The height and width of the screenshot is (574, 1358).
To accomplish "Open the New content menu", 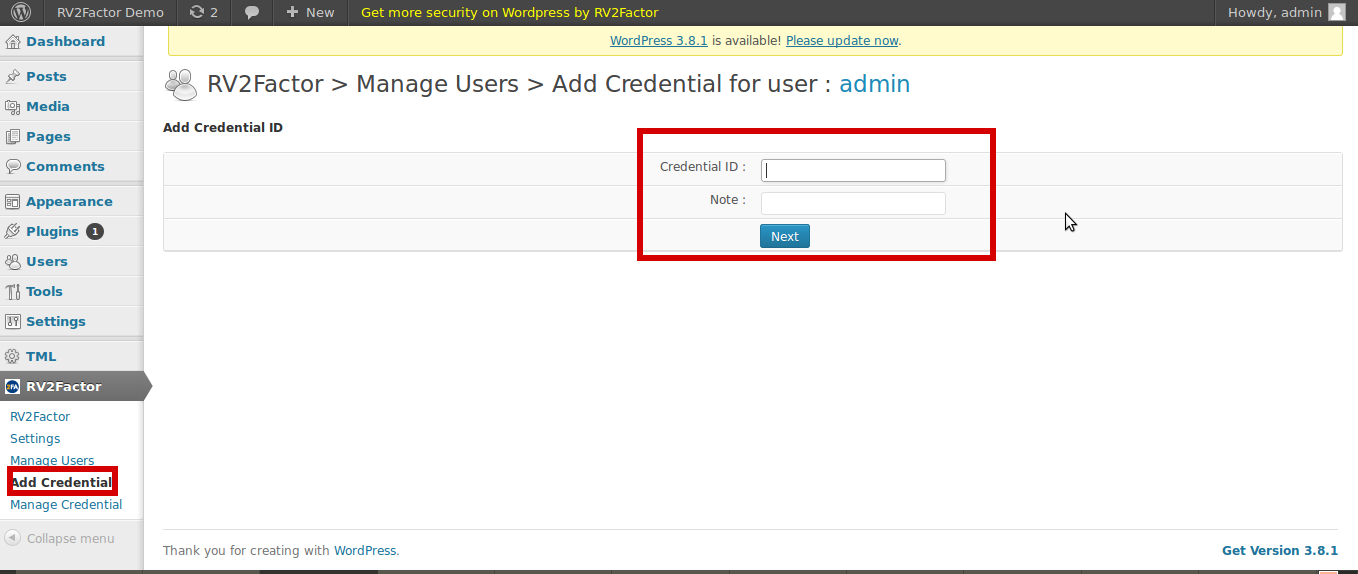I will [310, 12].
